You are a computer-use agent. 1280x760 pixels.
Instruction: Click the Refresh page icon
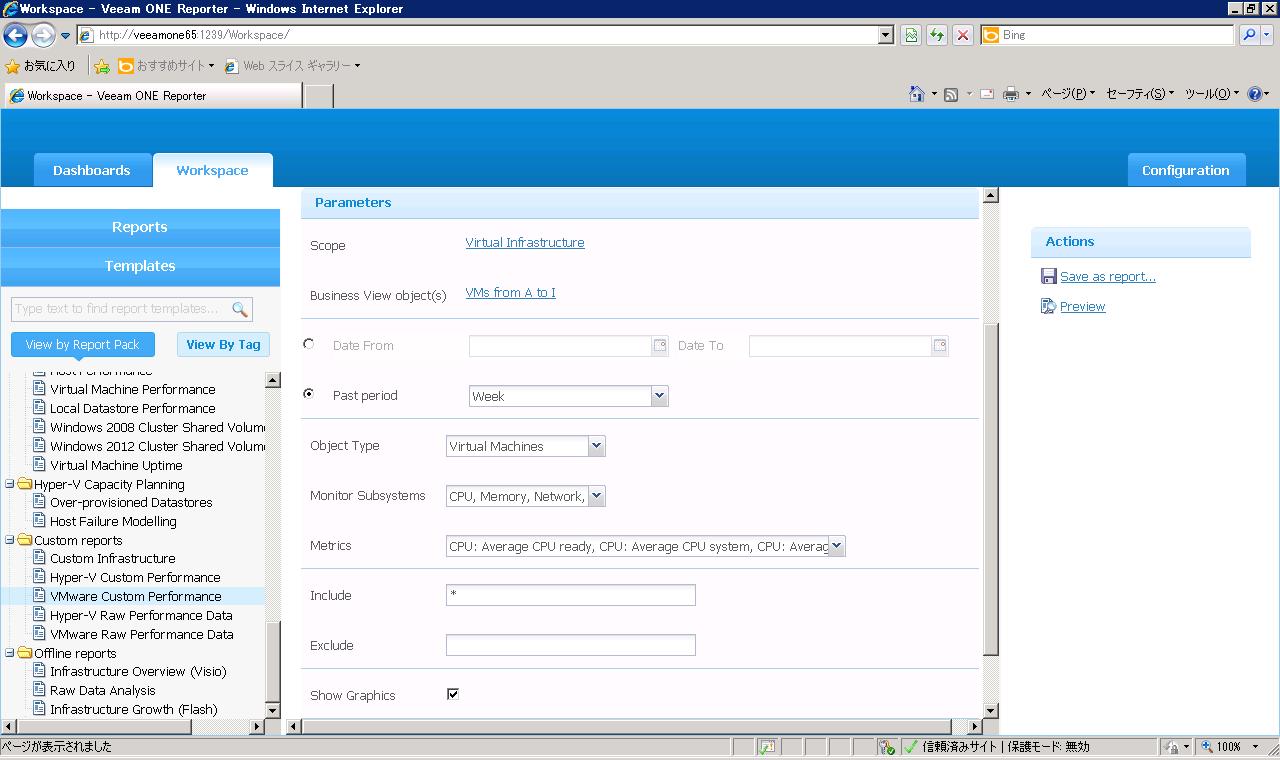937,35
